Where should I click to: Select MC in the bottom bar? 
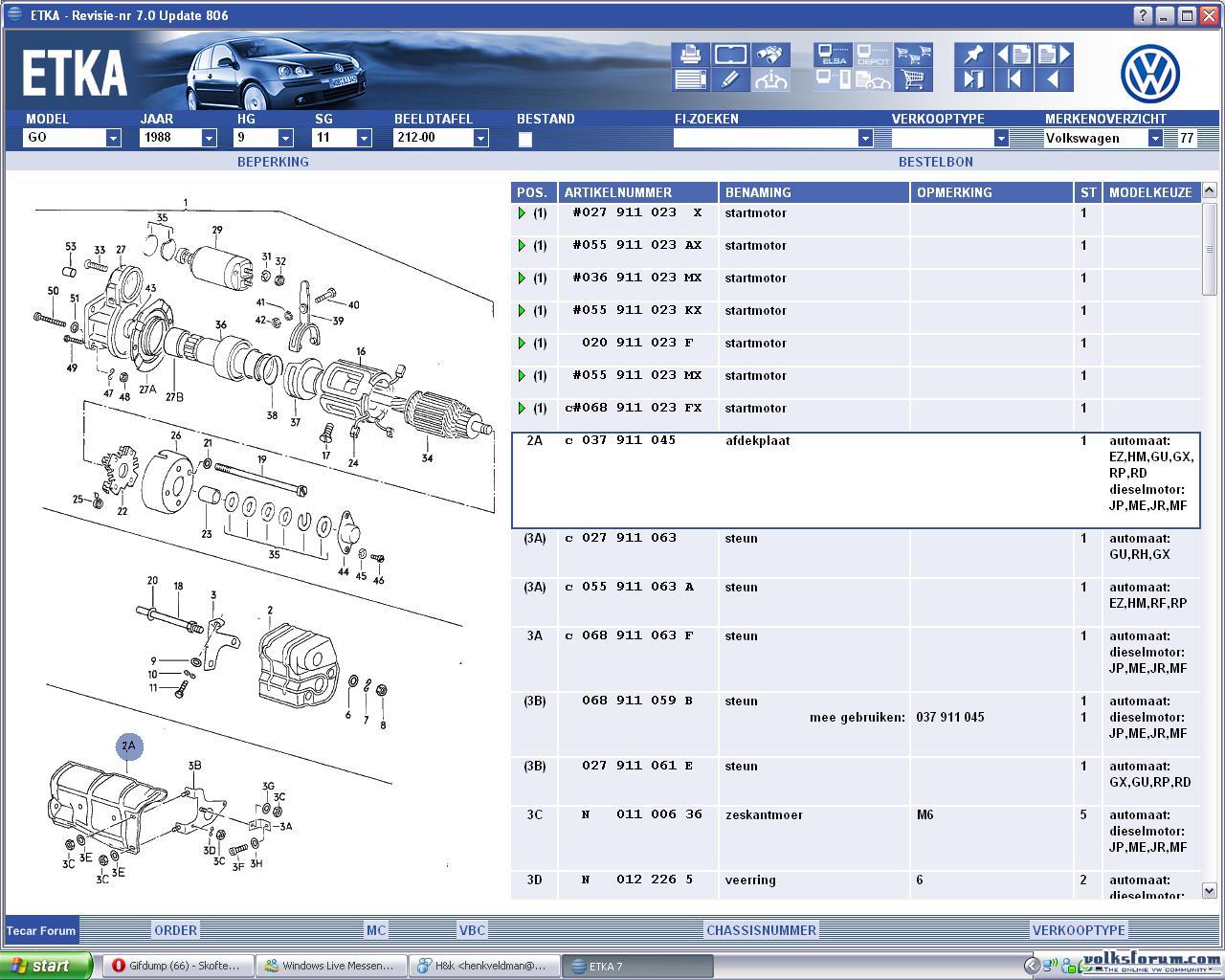[x=376, y=930]
